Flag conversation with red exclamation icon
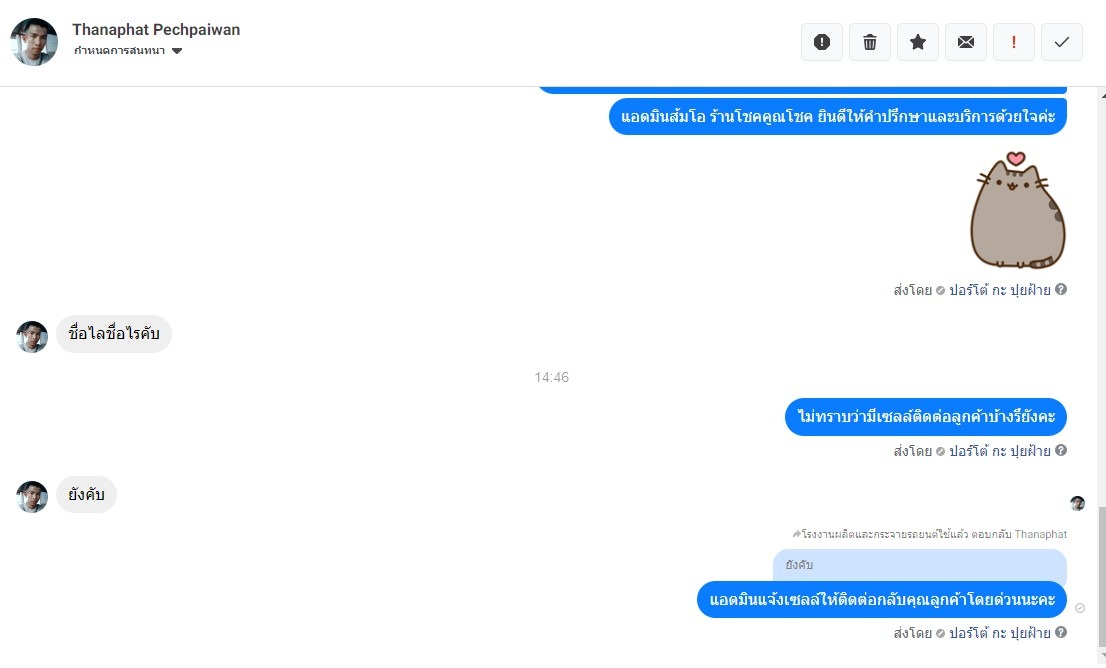Viewport: 1106px width, 668px height. [1014, 42]
